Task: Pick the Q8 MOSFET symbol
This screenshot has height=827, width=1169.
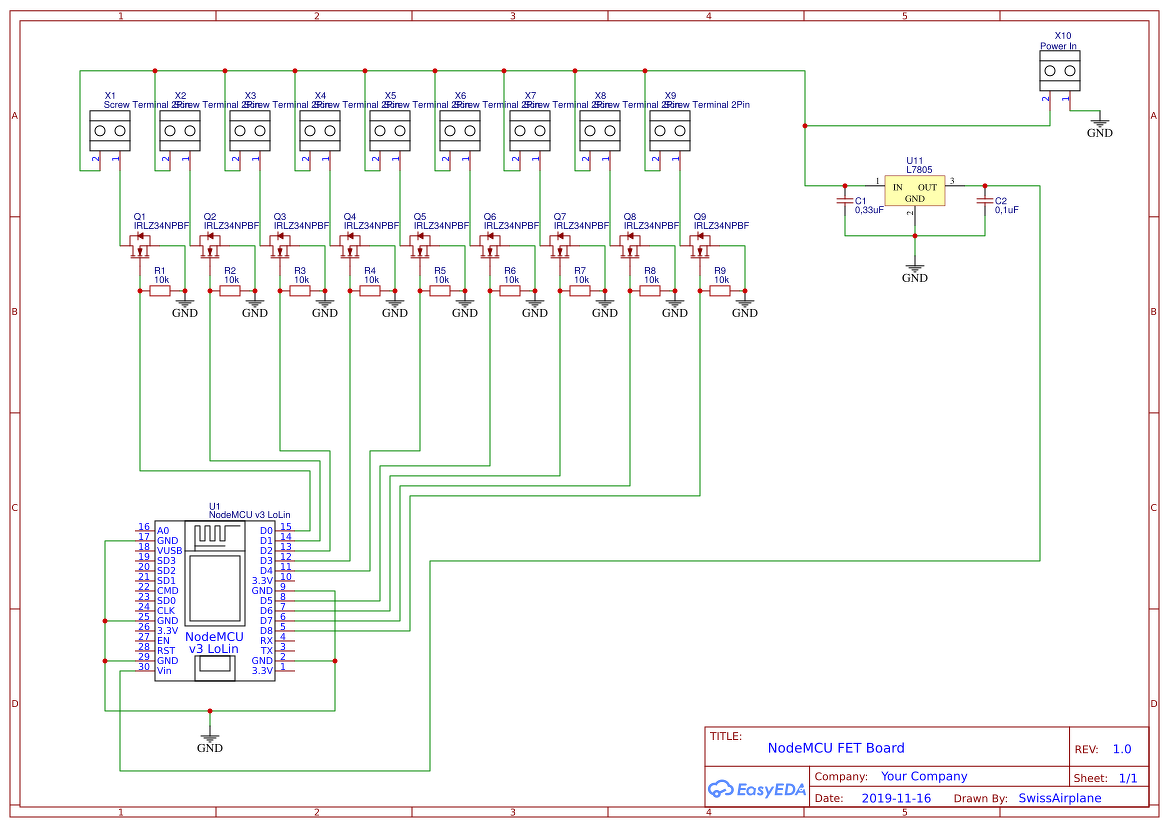Action: (630, 245)
